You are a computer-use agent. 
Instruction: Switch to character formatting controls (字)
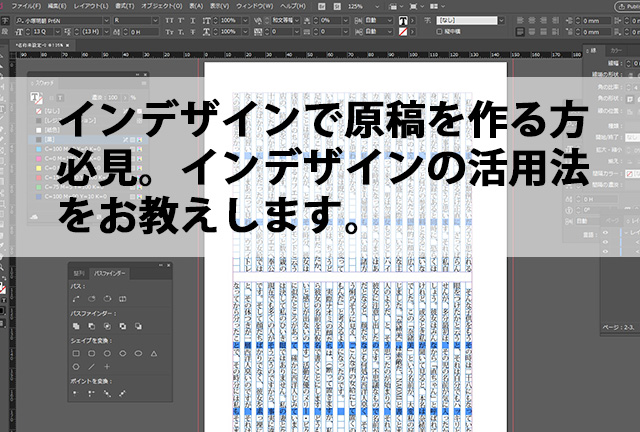click(5, 20)
